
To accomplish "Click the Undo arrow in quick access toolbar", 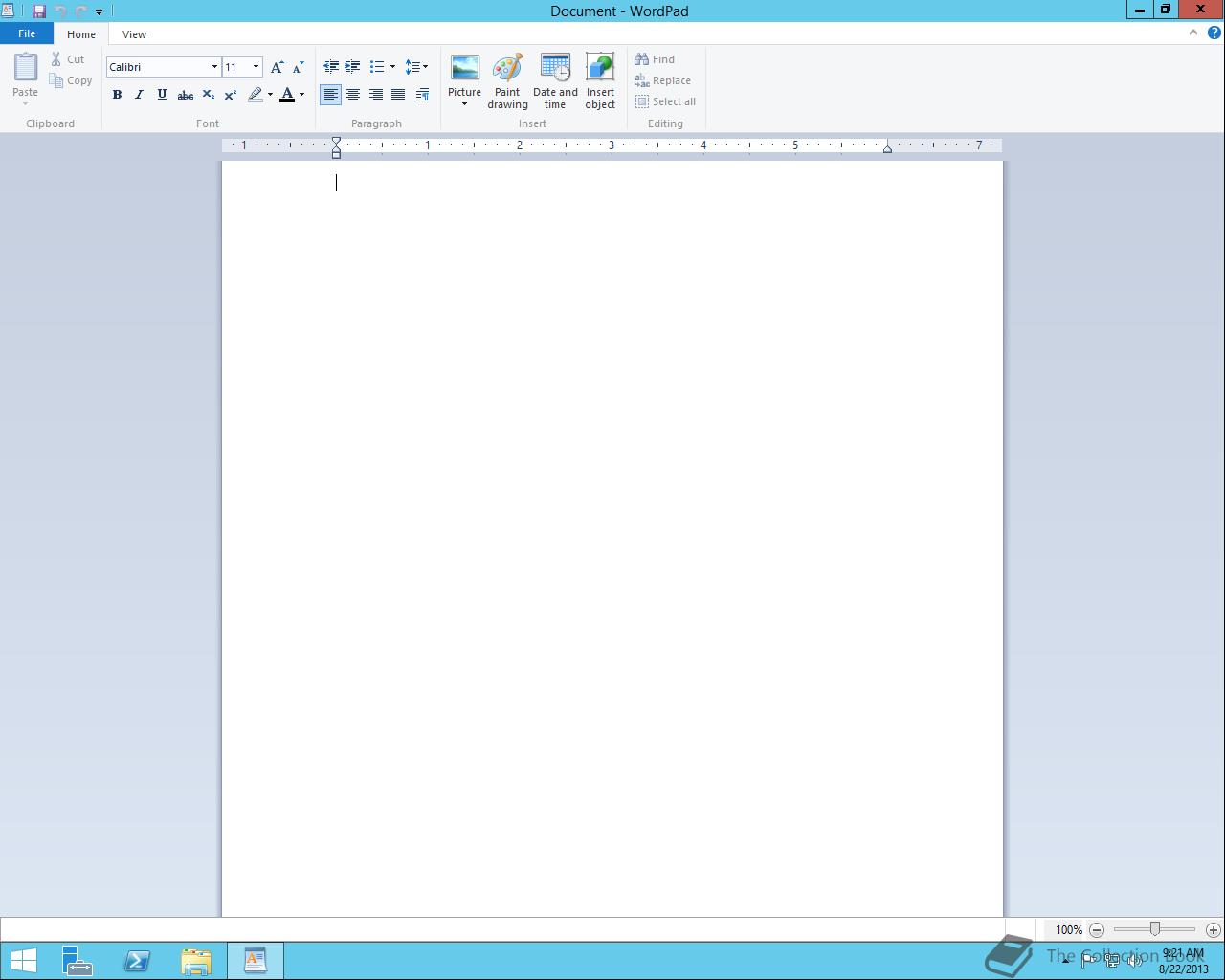I will (x=60, y=11).
